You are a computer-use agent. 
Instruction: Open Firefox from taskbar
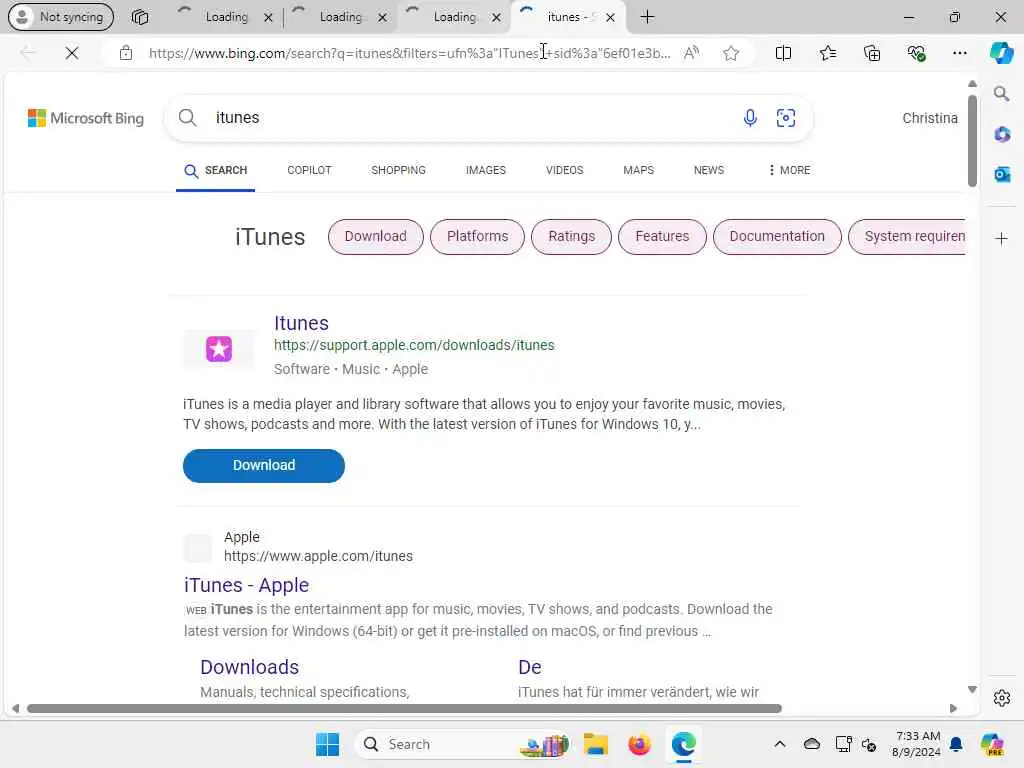pyautogui.click(x=639, y=744)
